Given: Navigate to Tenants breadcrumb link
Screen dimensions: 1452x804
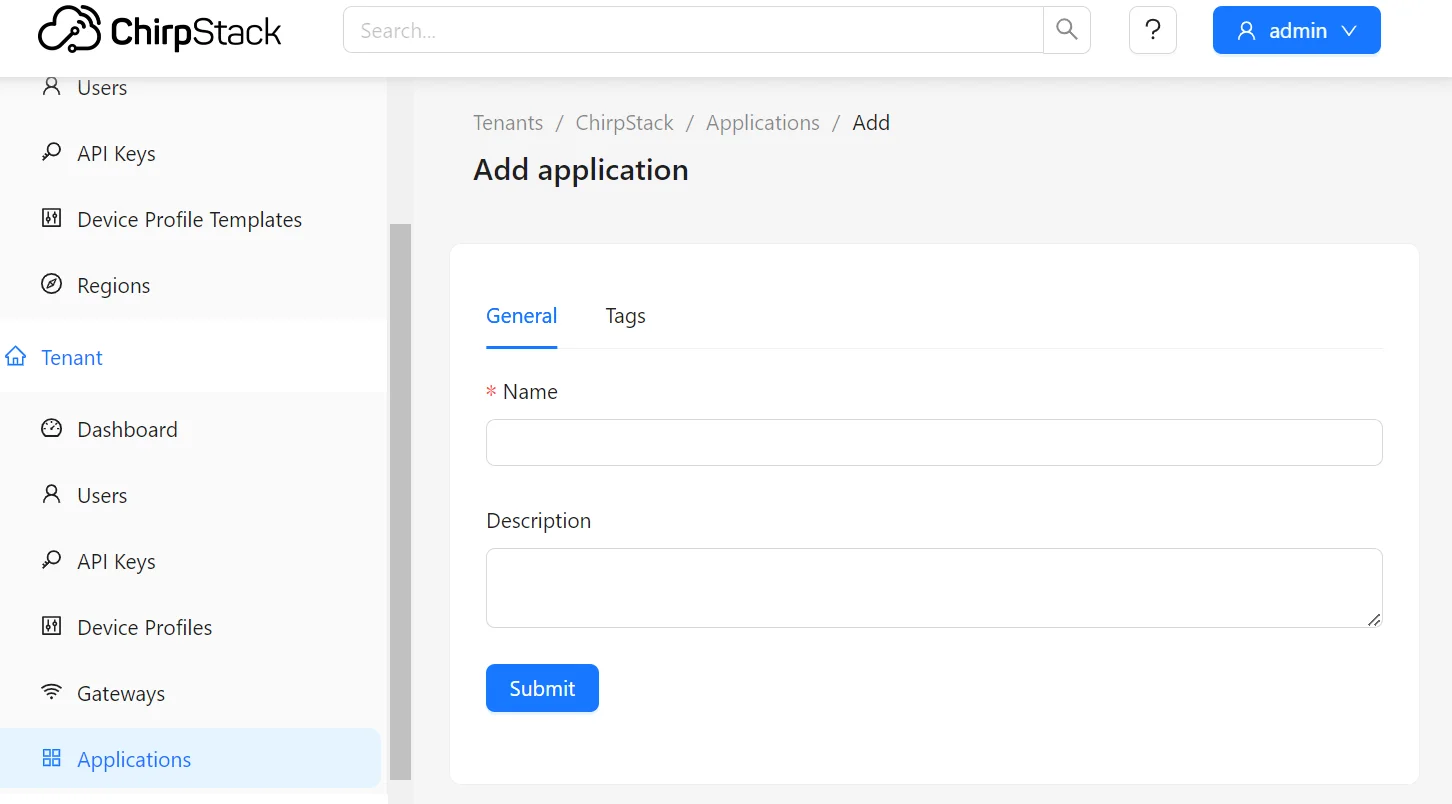Looking at the screenshot, I should click(x=507, y=122).
